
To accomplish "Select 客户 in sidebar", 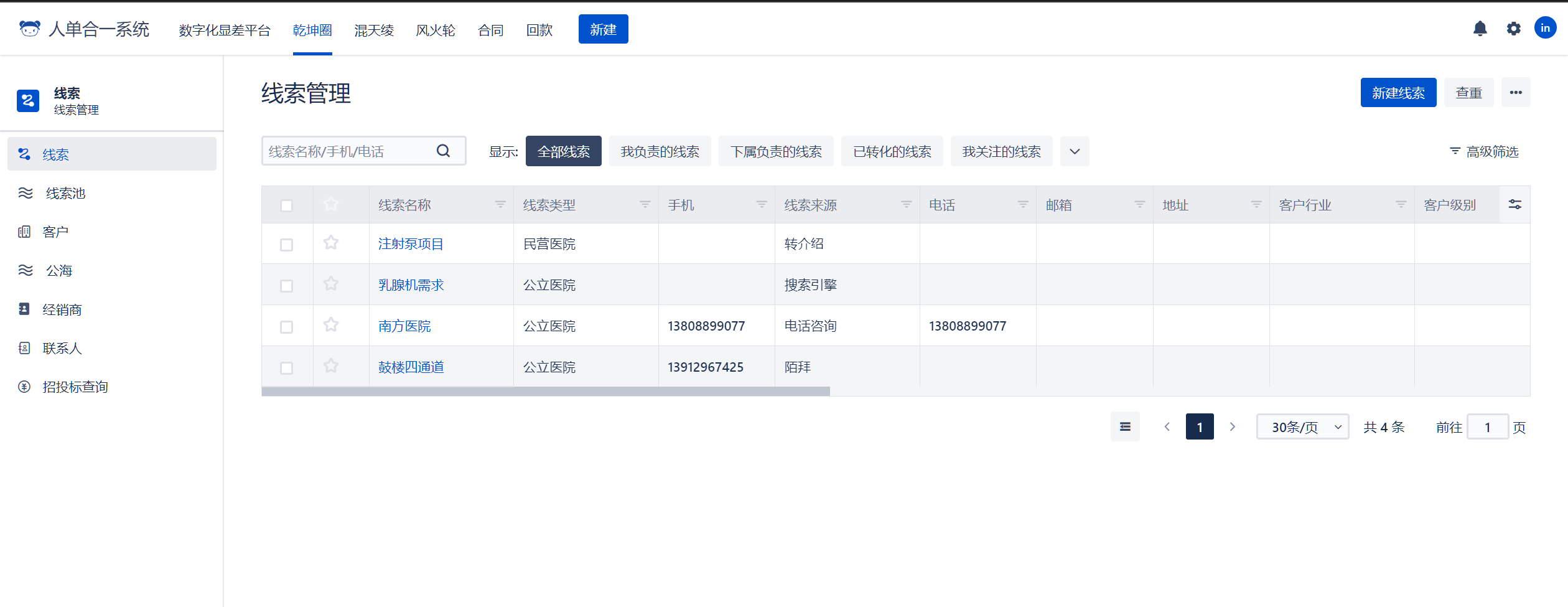I will coord(112,232).
